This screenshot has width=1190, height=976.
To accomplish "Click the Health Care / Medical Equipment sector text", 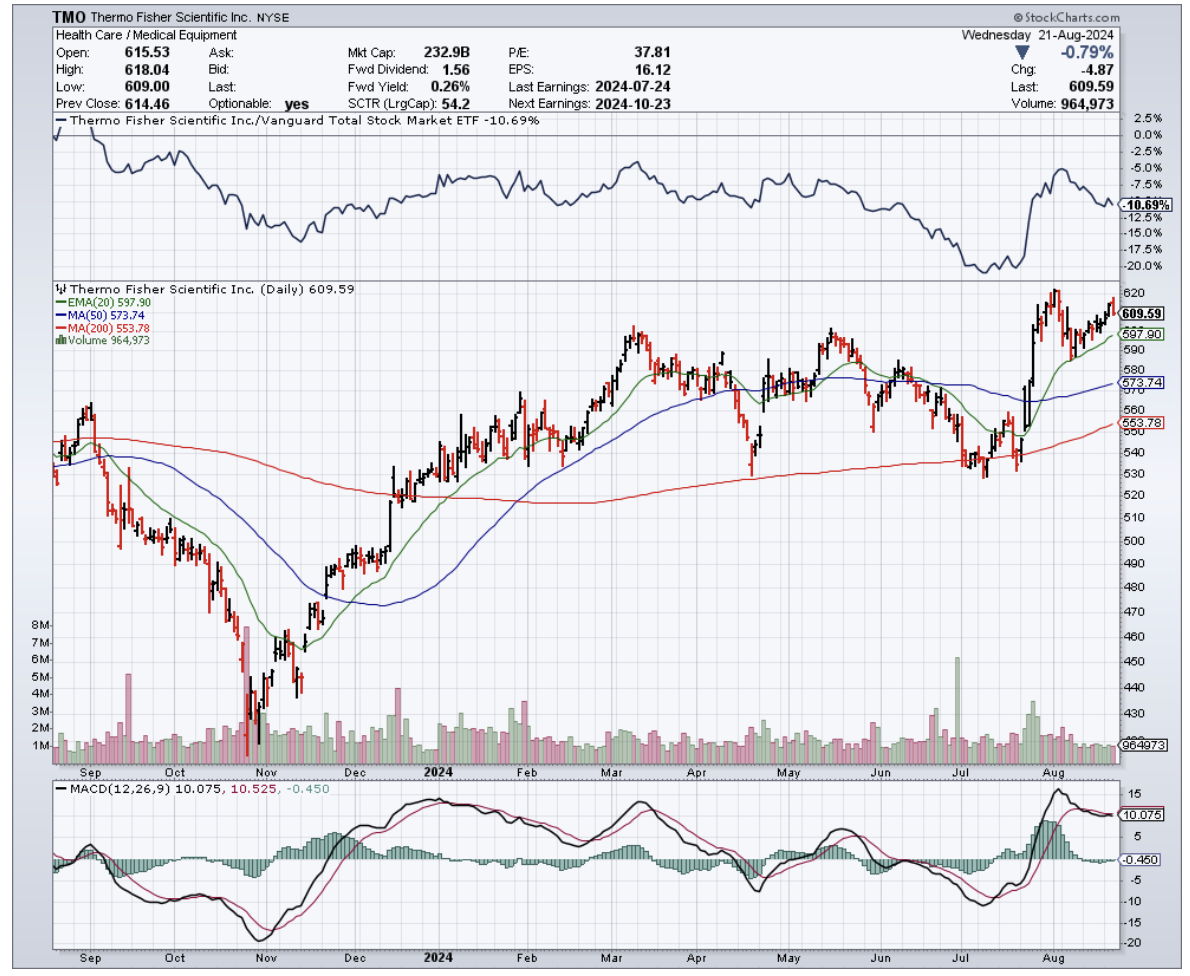I will (142, 35).
